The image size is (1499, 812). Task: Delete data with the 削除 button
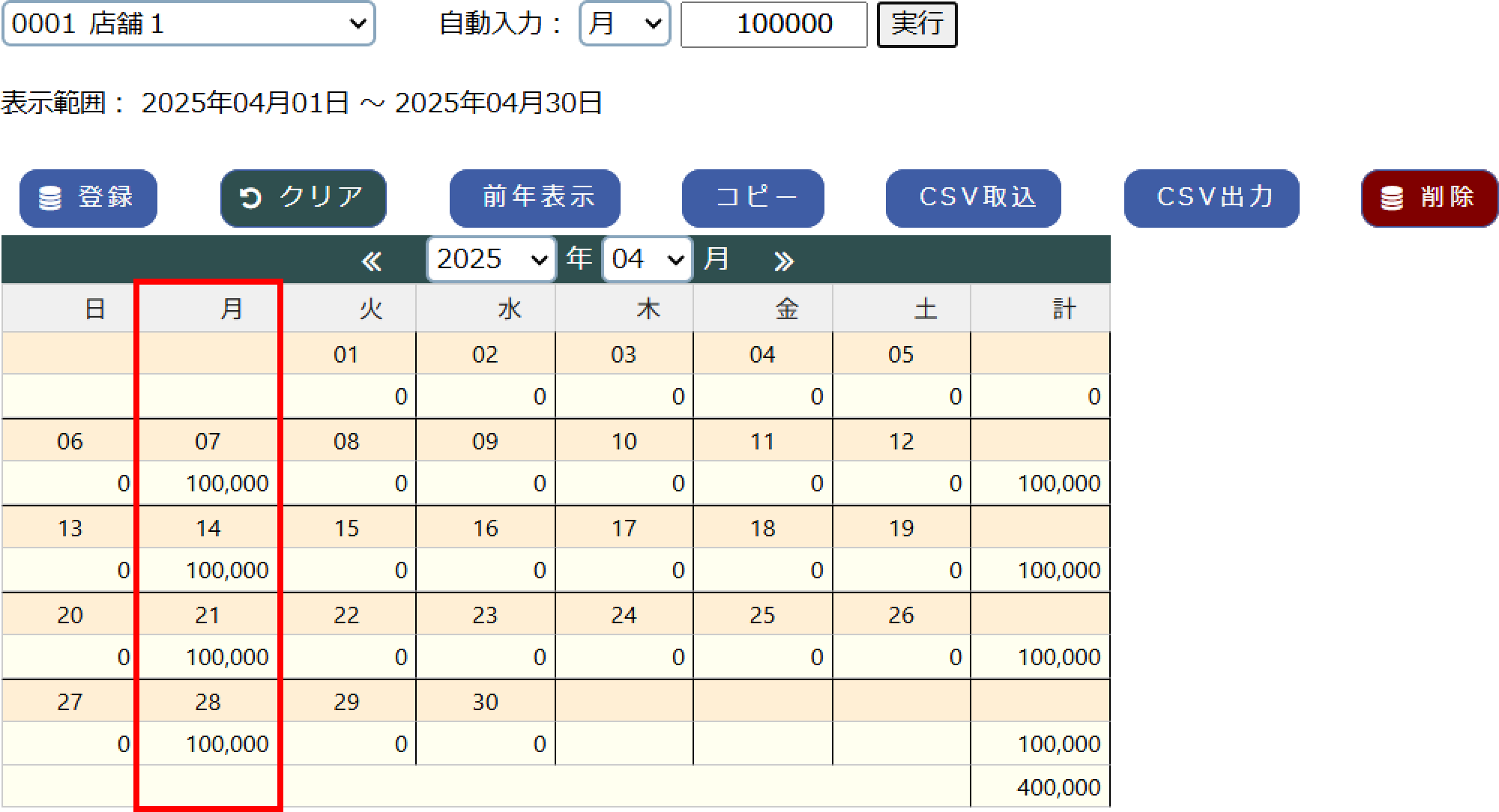click(x=1428, y=198)
